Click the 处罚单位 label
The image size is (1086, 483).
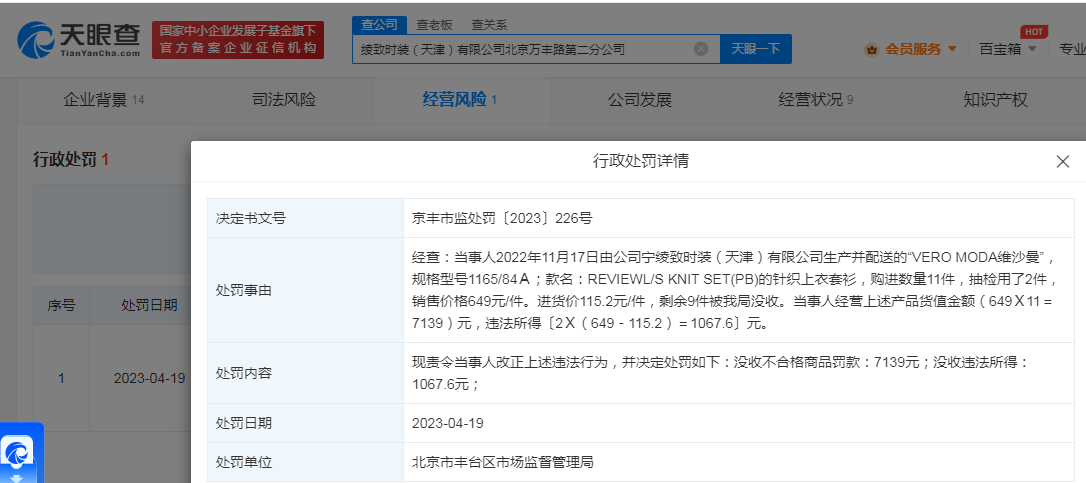tap(244, 462)
